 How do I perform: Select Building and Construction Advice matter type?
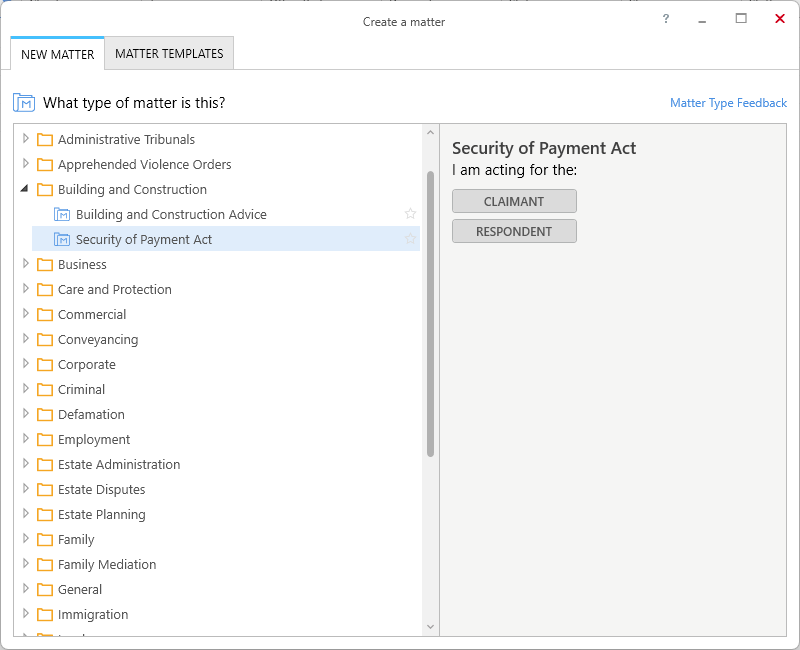pyautogui.click(x=171, y=214)
